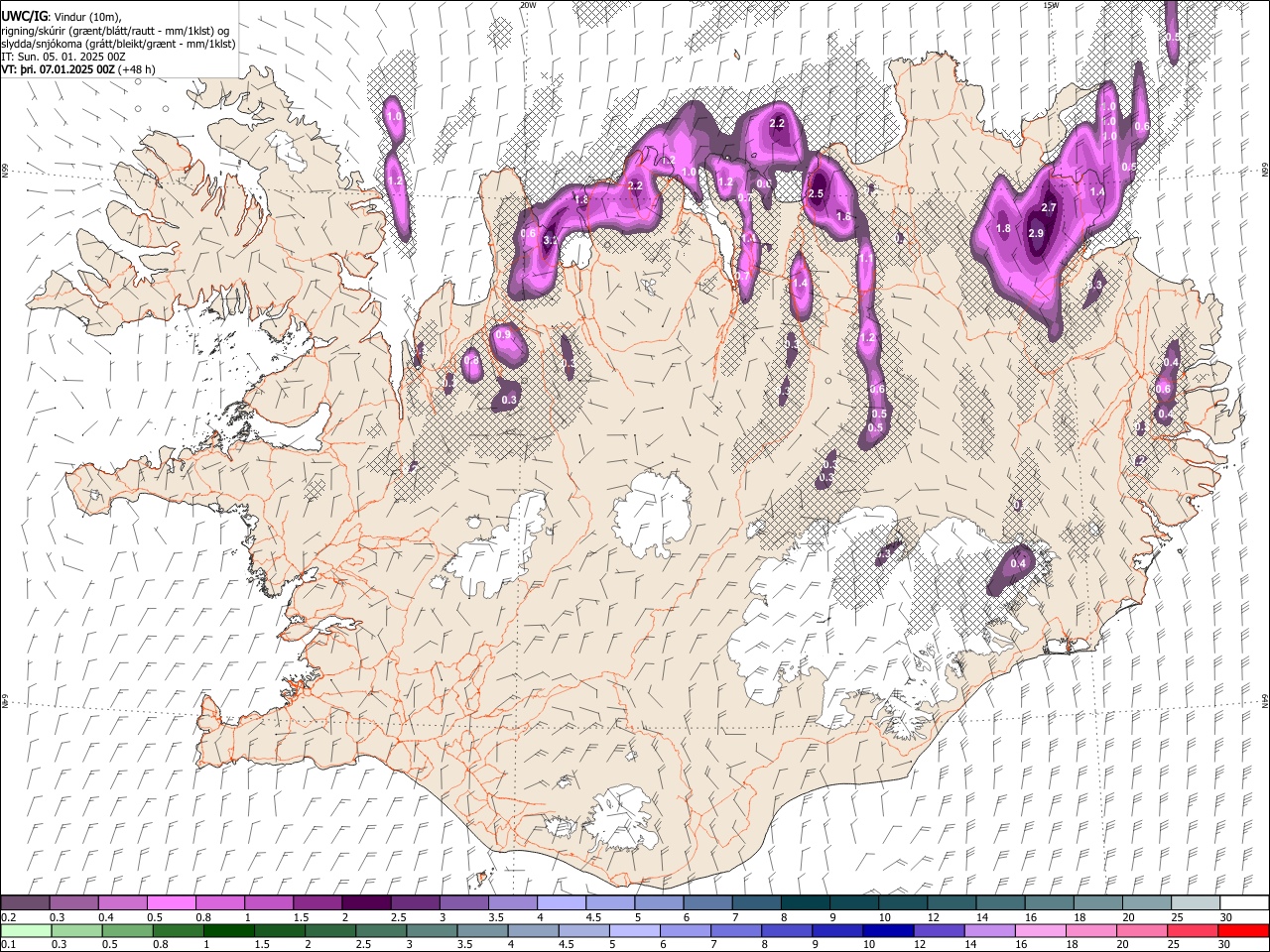Pick upper-row bright pink swatch starting at 0.5

tap(171, 903)
